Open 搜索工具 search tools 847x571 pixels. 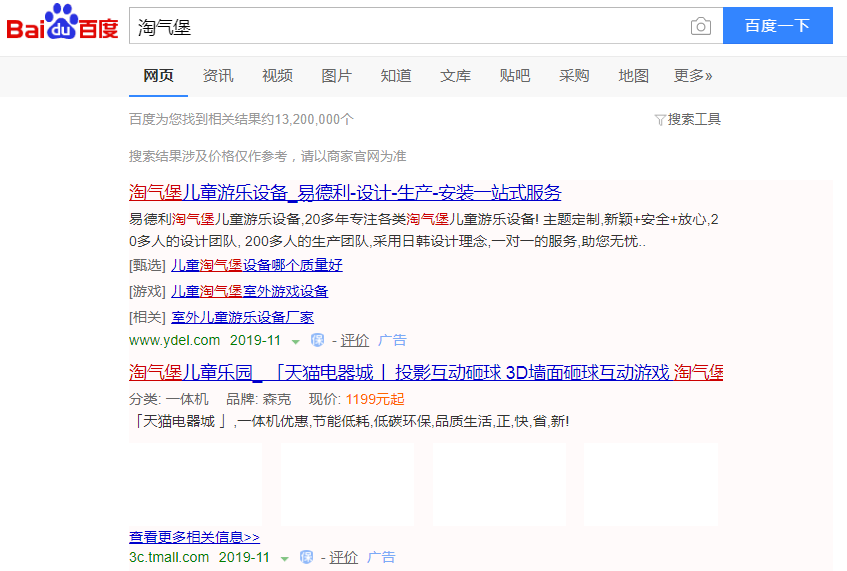pos(694,119)
